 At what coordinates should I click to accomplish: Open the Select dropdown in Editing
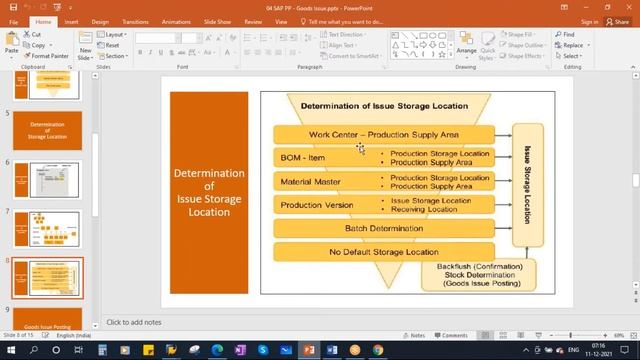(569, 56)
